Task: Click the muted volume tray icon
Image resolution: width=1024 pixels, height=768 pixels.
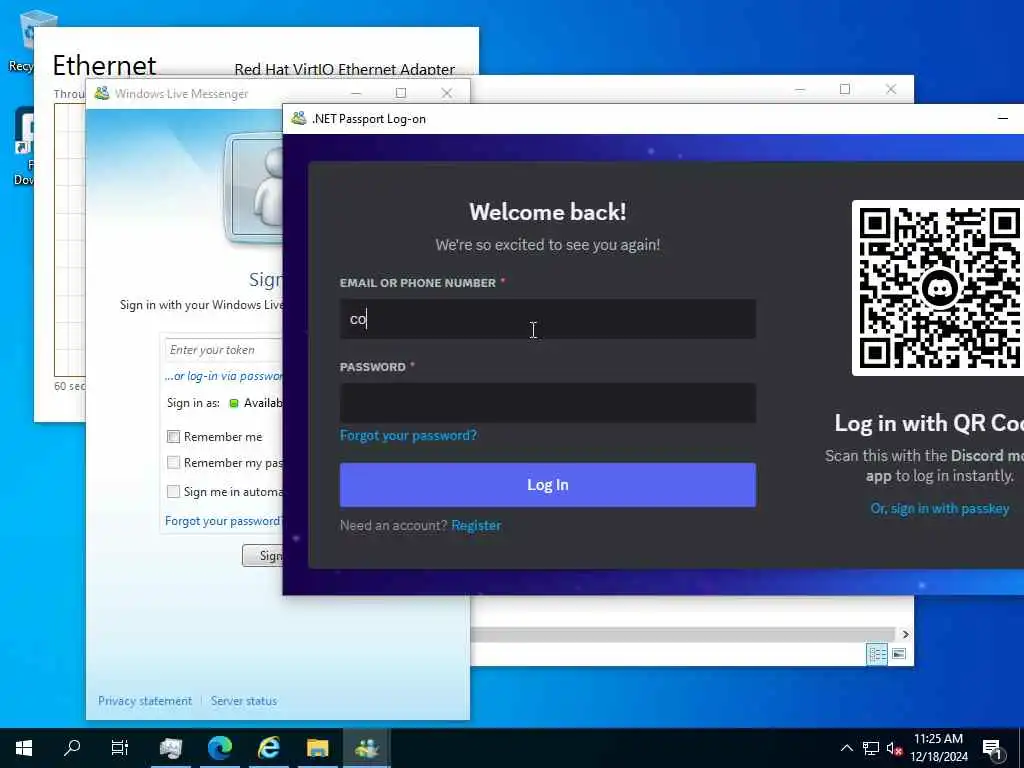Action: [893, 748]
